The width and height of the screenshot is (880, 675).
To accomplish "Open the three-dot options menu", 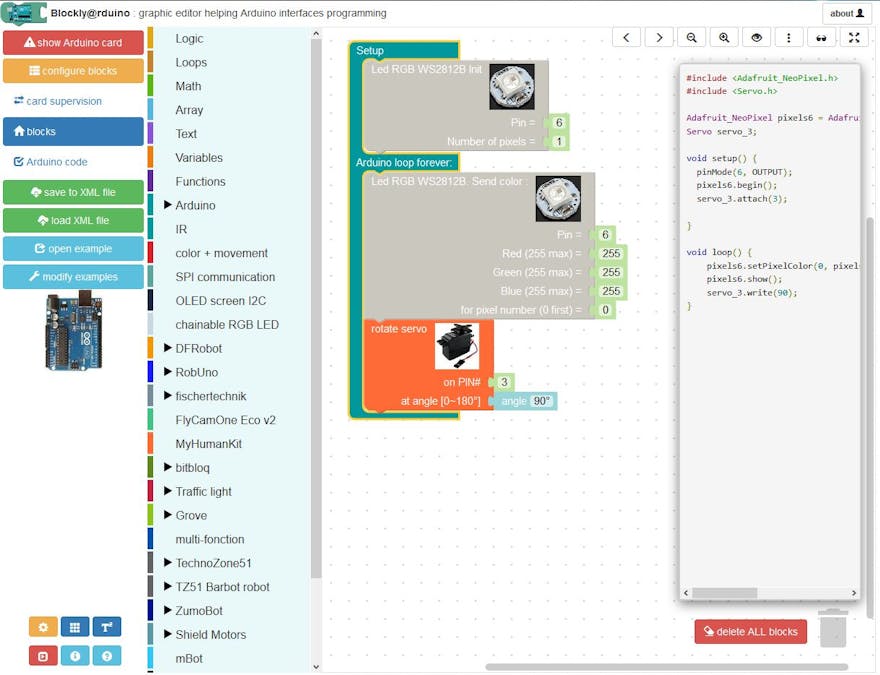I will click(x=790, y=37).
